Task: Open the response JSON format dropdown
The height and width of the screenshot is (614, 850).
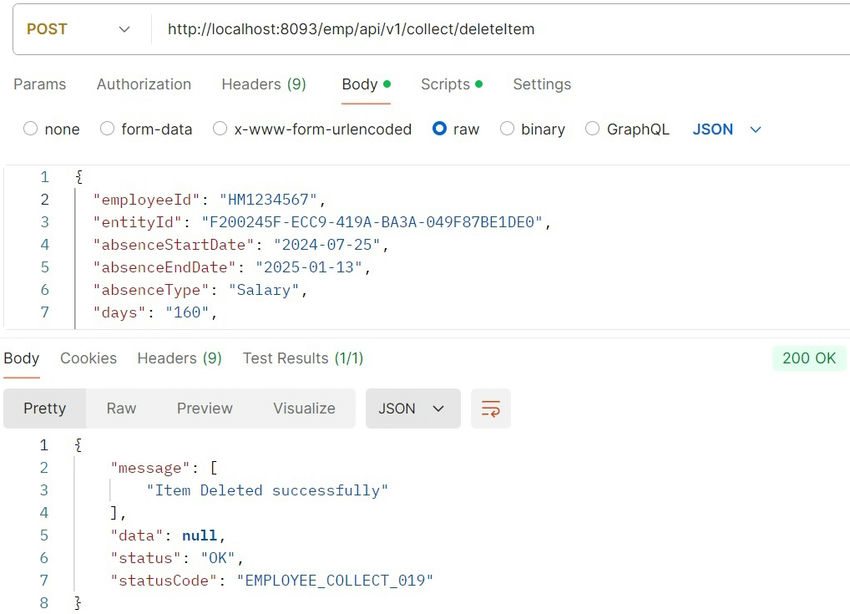Action: pyautogui.click(x=412, y=408)
